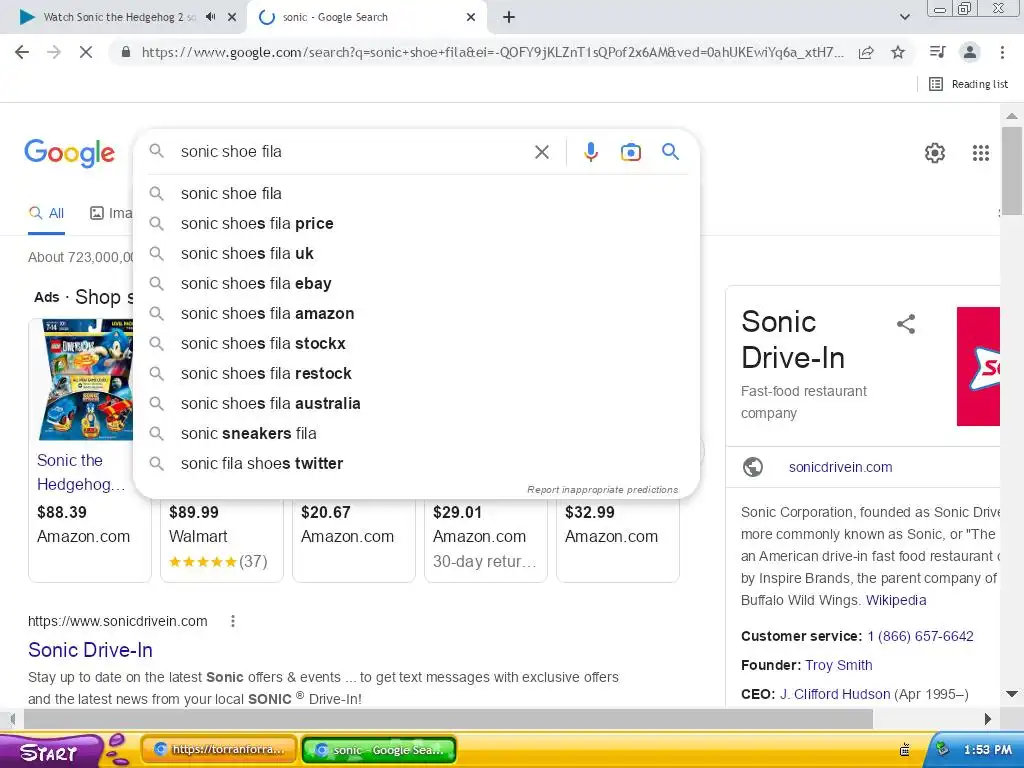Screen dimensions: 1024x768
Task: View site security lock information
Action: coord(126,52)
